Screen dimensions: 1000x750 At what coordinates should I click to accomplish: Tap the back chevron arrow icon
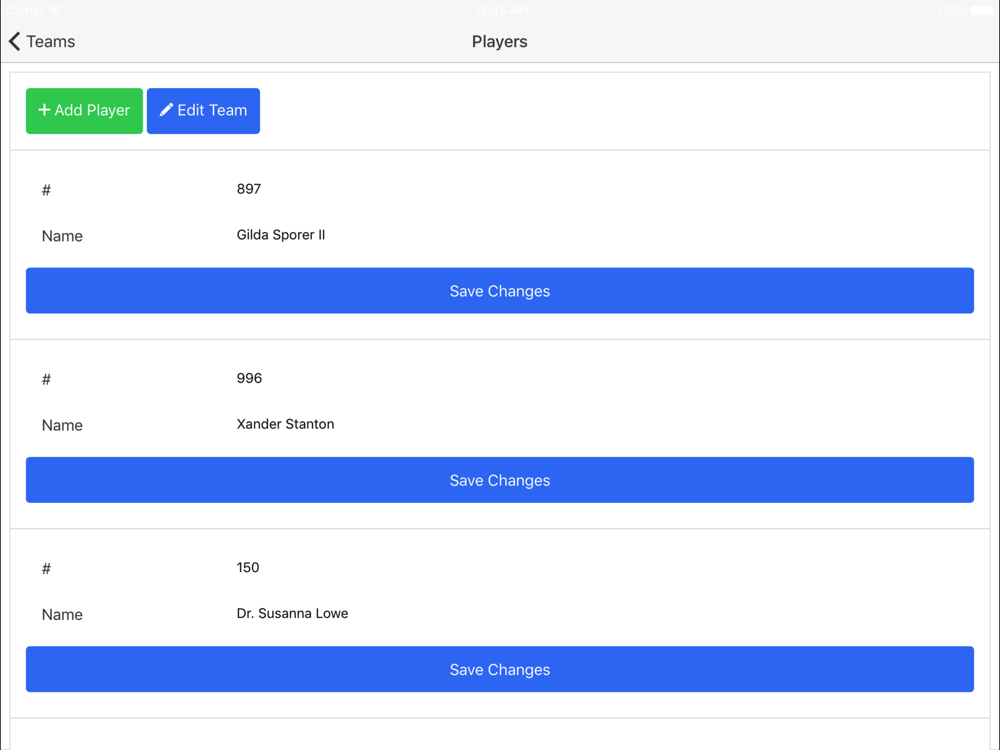(15, 41)
